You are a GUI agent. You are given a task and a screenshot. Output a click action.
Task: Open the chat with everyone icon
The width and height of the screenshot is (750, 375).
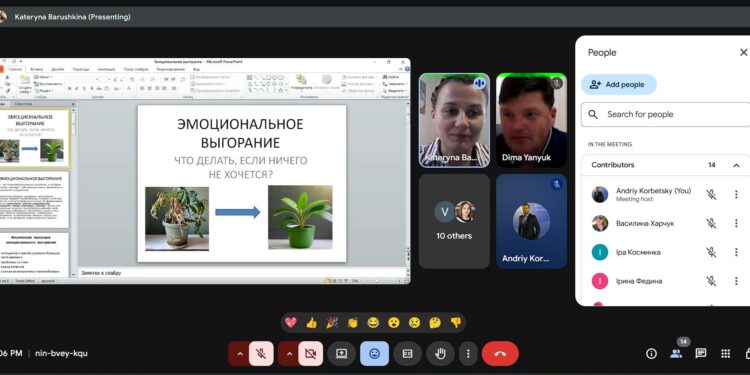tap(701, 353)
